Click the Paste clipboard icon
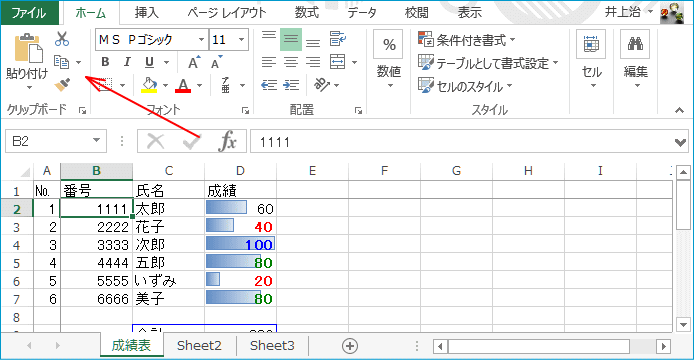 (x=28, y=48)
